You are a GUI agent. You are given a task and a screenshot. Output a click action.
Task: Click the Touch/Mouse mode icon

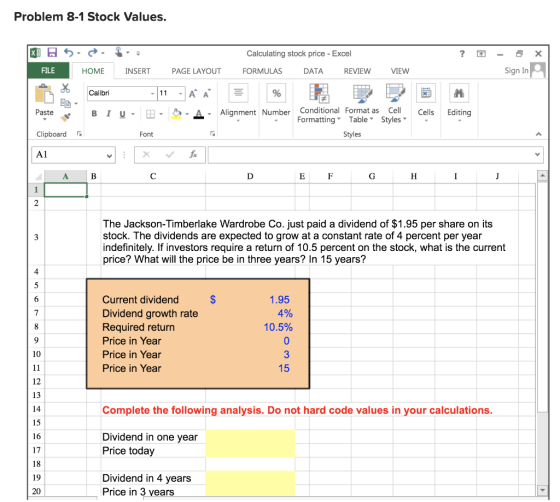point(119,52)
